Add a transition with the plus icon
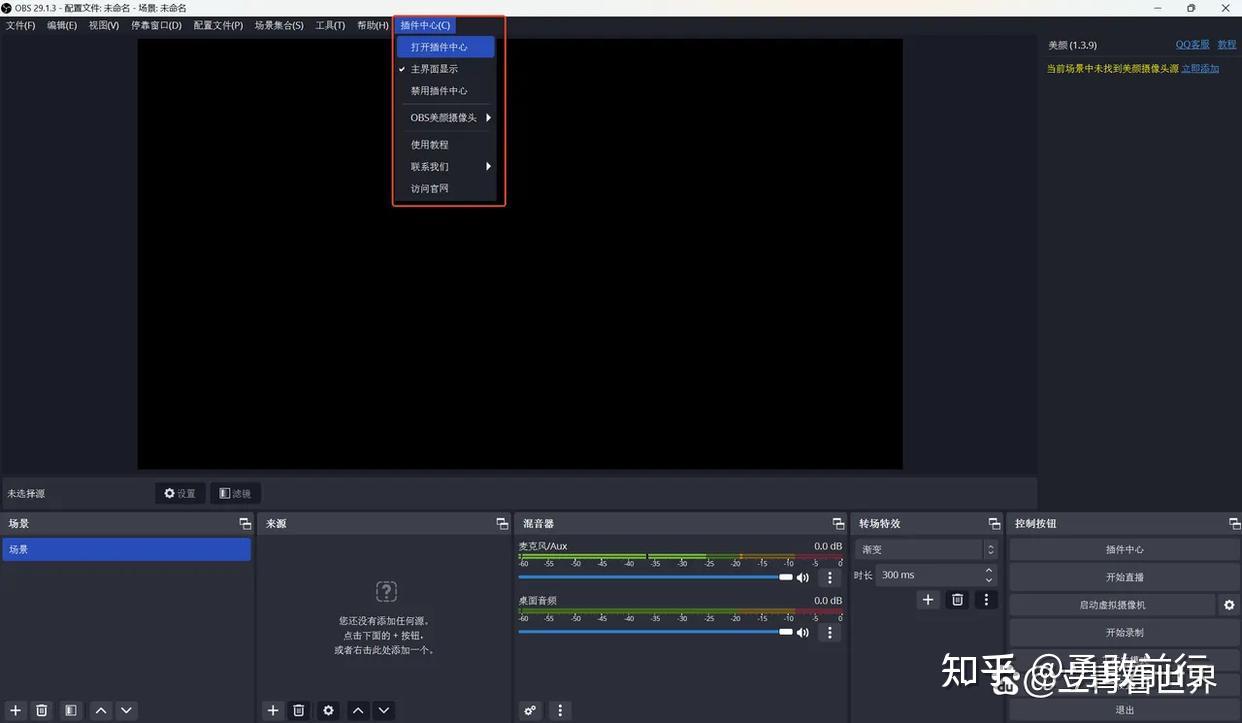This screenshot has height=723, width=1242. point(927,599)
